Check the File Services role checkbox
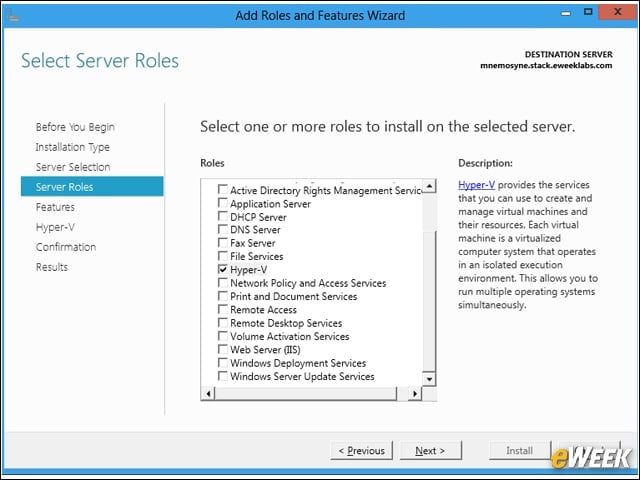 pyautogui.click(x=223, y=256)
